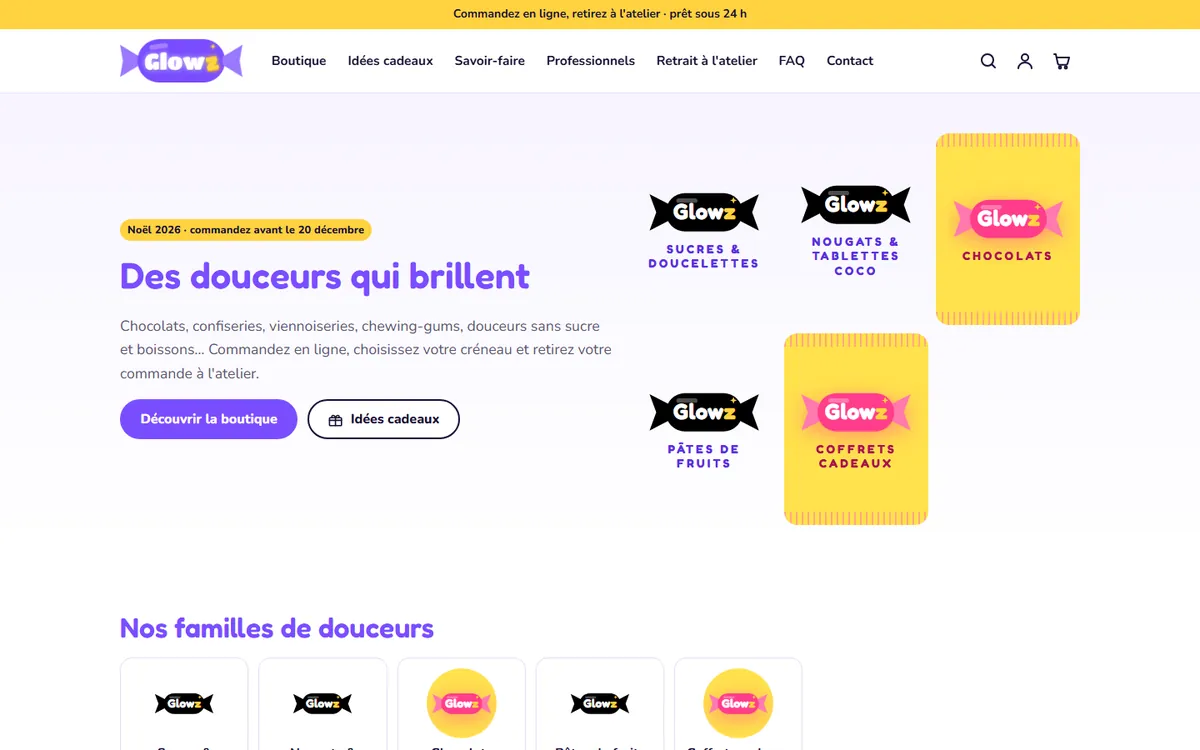
Task: Click the Idées cadeaux button with gift icon
Action: (x=384, y=419)
